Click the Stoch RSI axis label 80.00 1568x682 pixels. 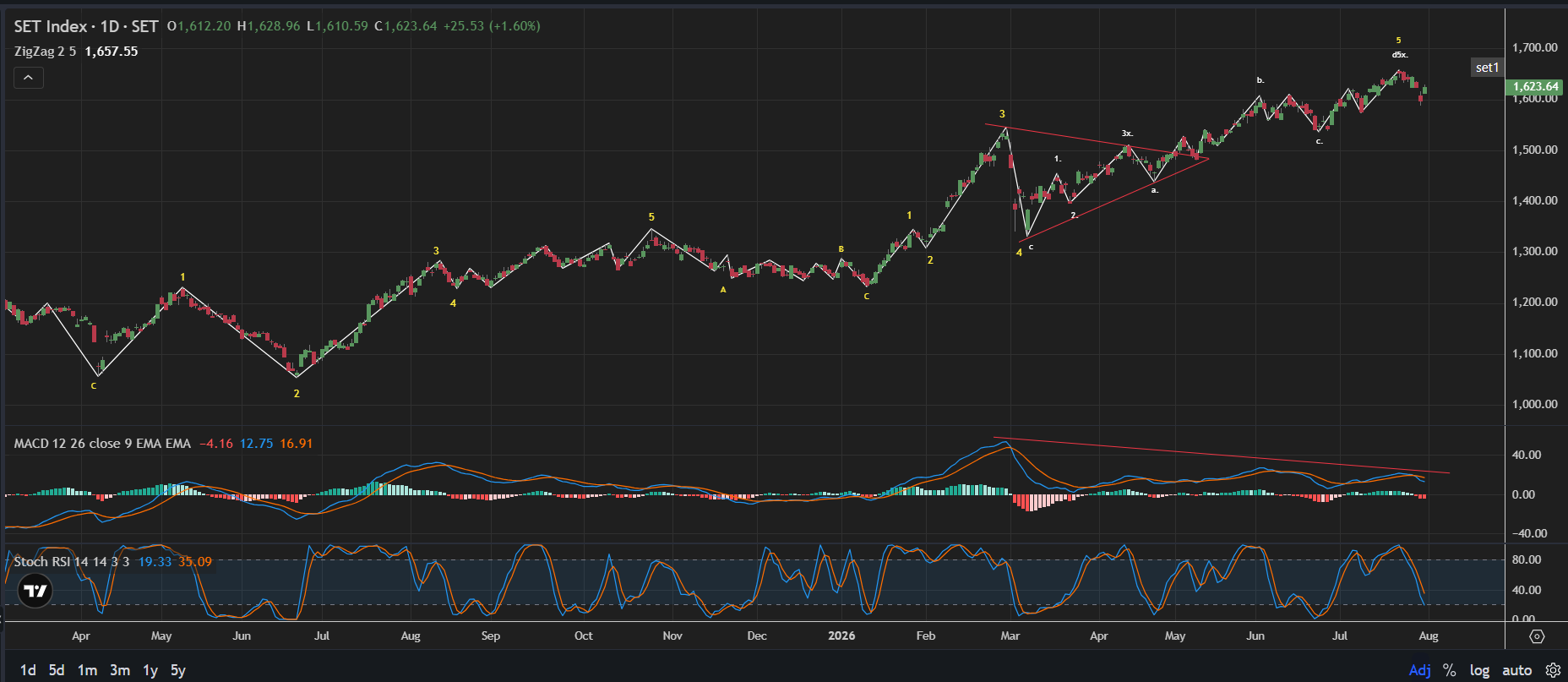(x=1527, y=559)
